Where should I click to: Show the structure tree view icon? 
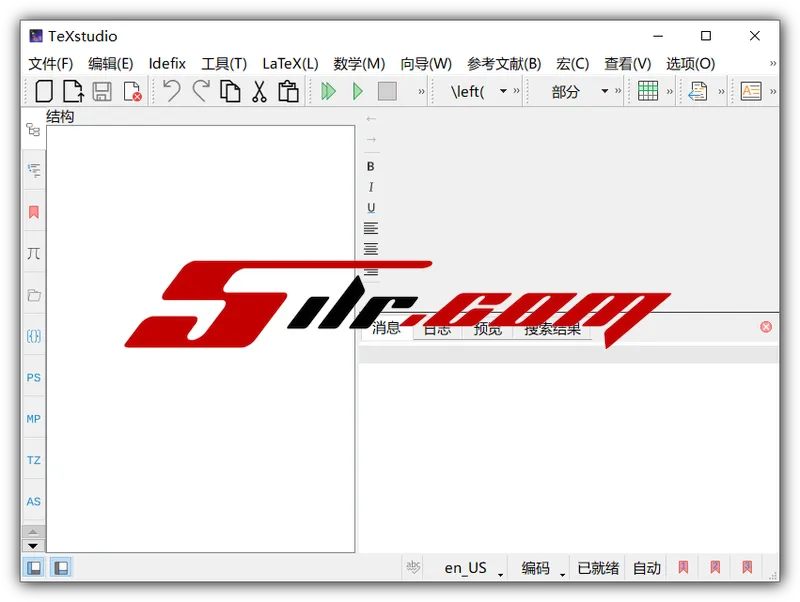pos(33,130)
